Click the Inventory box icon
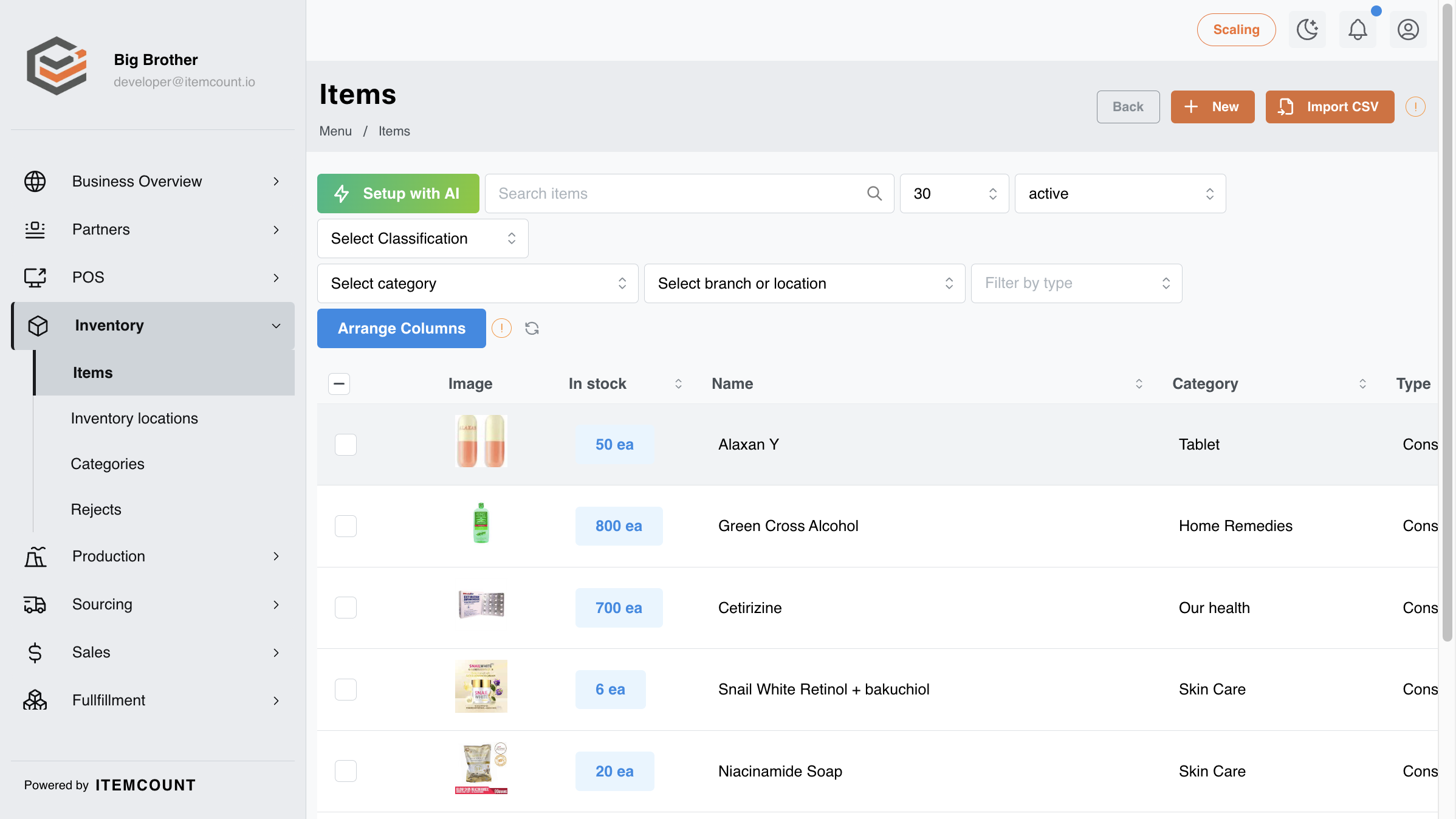This screenshot has width=1456, height=819. [38, 326]
